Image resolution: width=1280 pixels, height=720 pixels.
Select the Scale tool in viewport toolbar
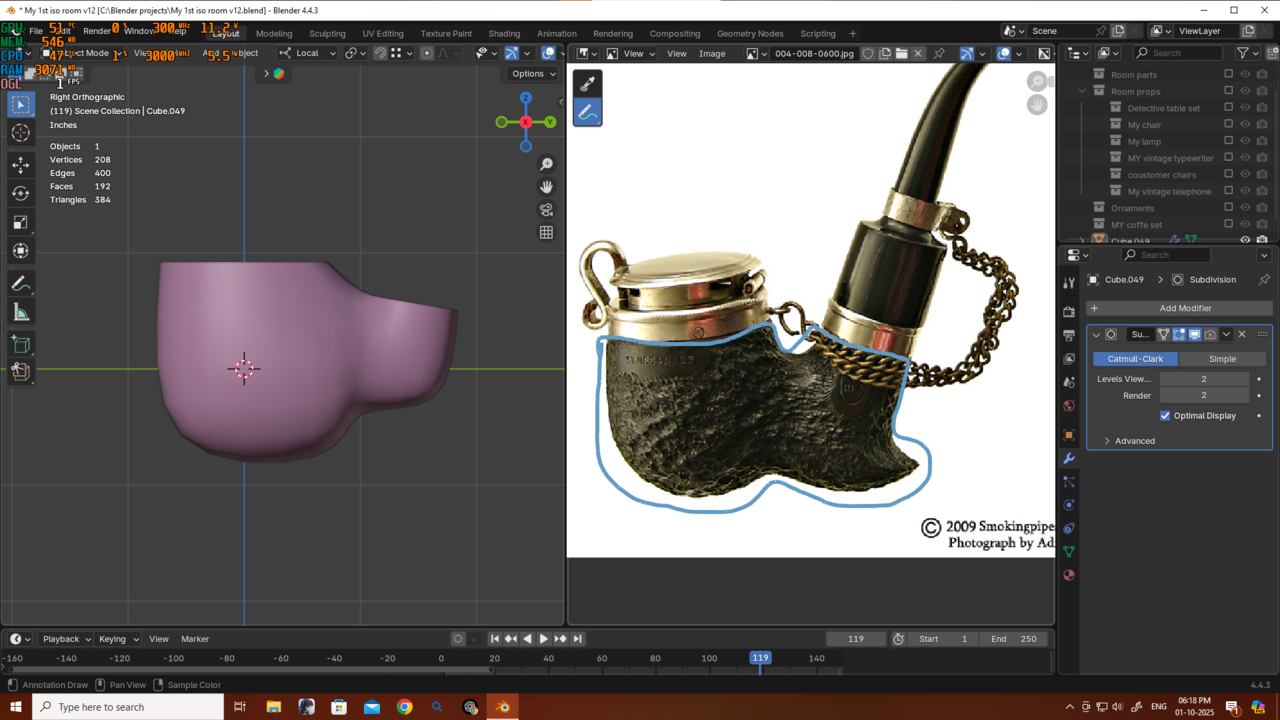click(x=21, y=222)
